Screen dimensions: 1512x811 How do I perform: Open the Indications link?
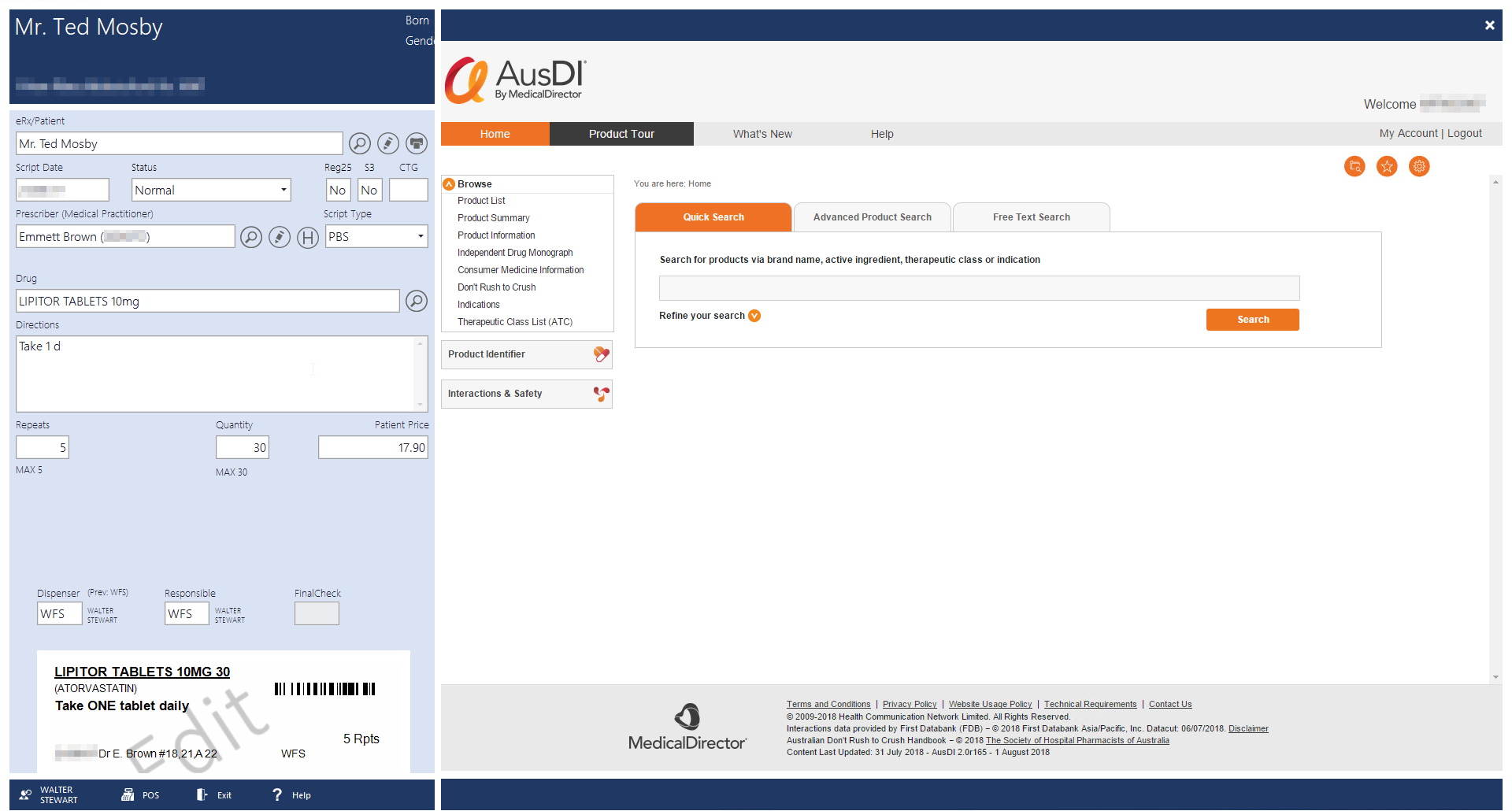pos(479,305)
